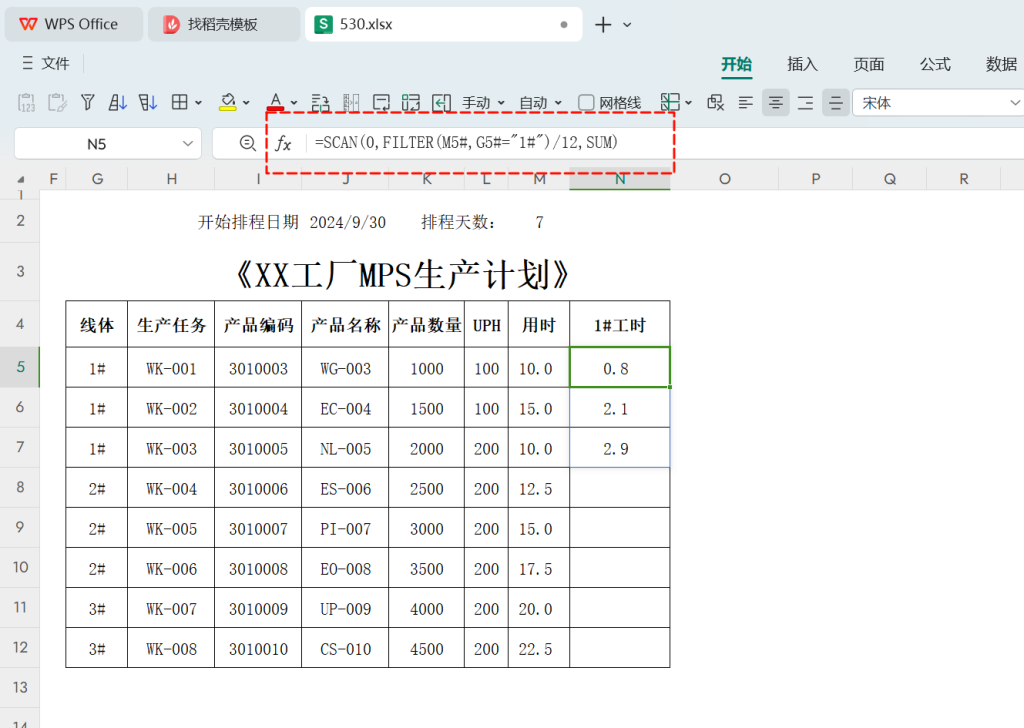1024x728 pixels.
Task: Toggle center horizontal alignment
Action: tap(776, 103)
